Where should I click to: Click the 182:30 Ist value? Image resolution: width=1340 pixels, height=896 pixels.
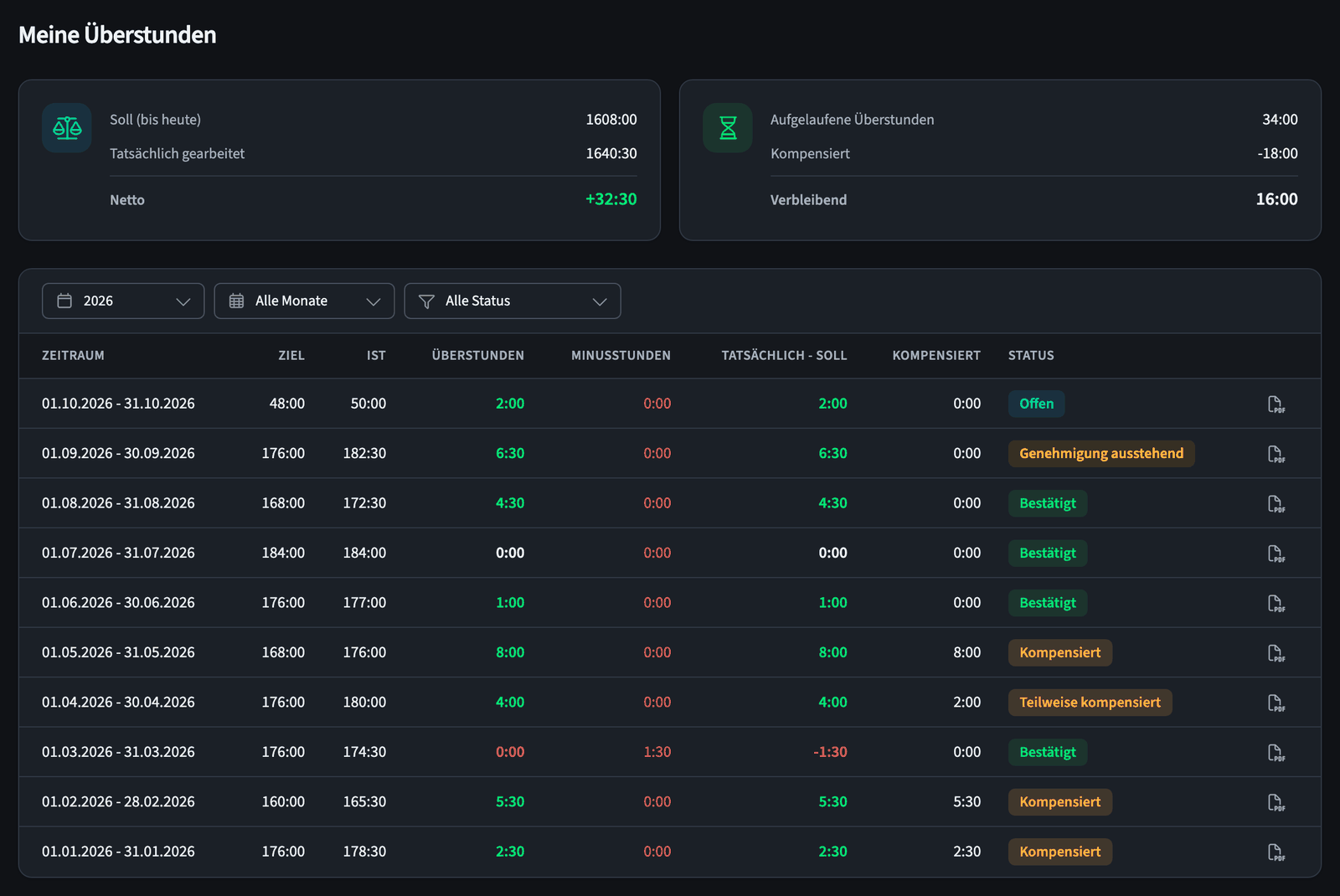tap(364, 453)
